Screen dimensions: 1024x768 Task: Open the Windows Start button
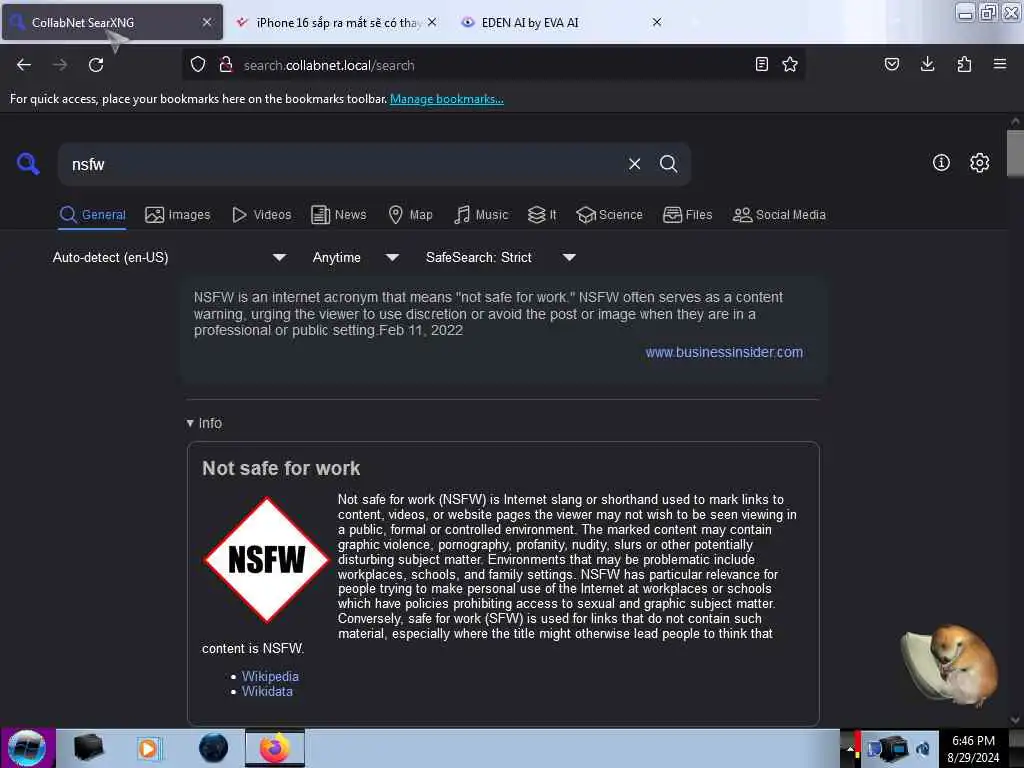point(27,748)
